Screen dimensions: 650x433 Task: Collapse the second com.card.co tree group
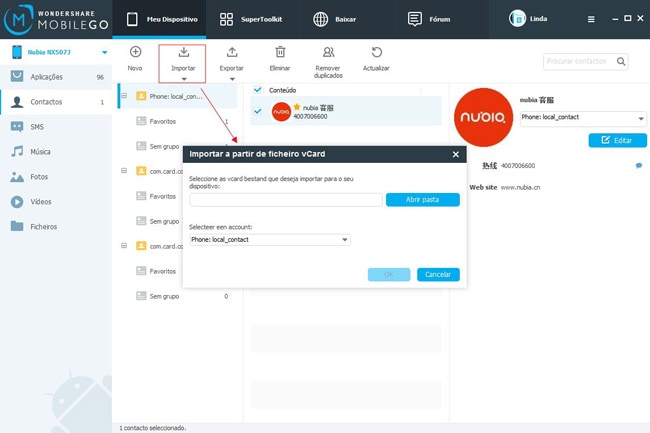coord(124,246)
